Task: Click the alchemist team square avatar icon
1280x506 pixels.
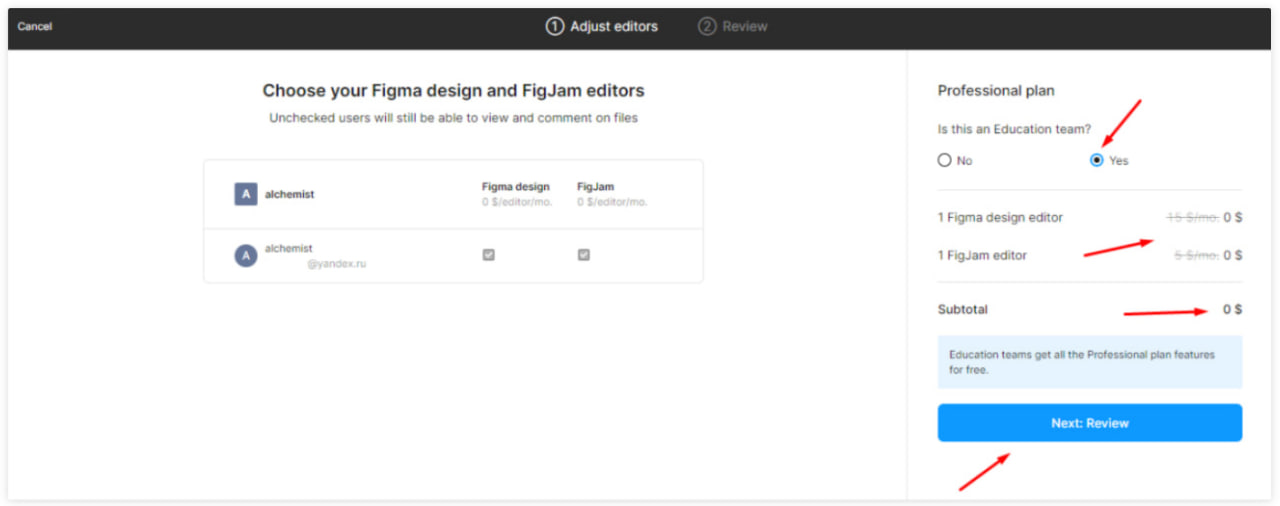Action: [x=245, y=194]
